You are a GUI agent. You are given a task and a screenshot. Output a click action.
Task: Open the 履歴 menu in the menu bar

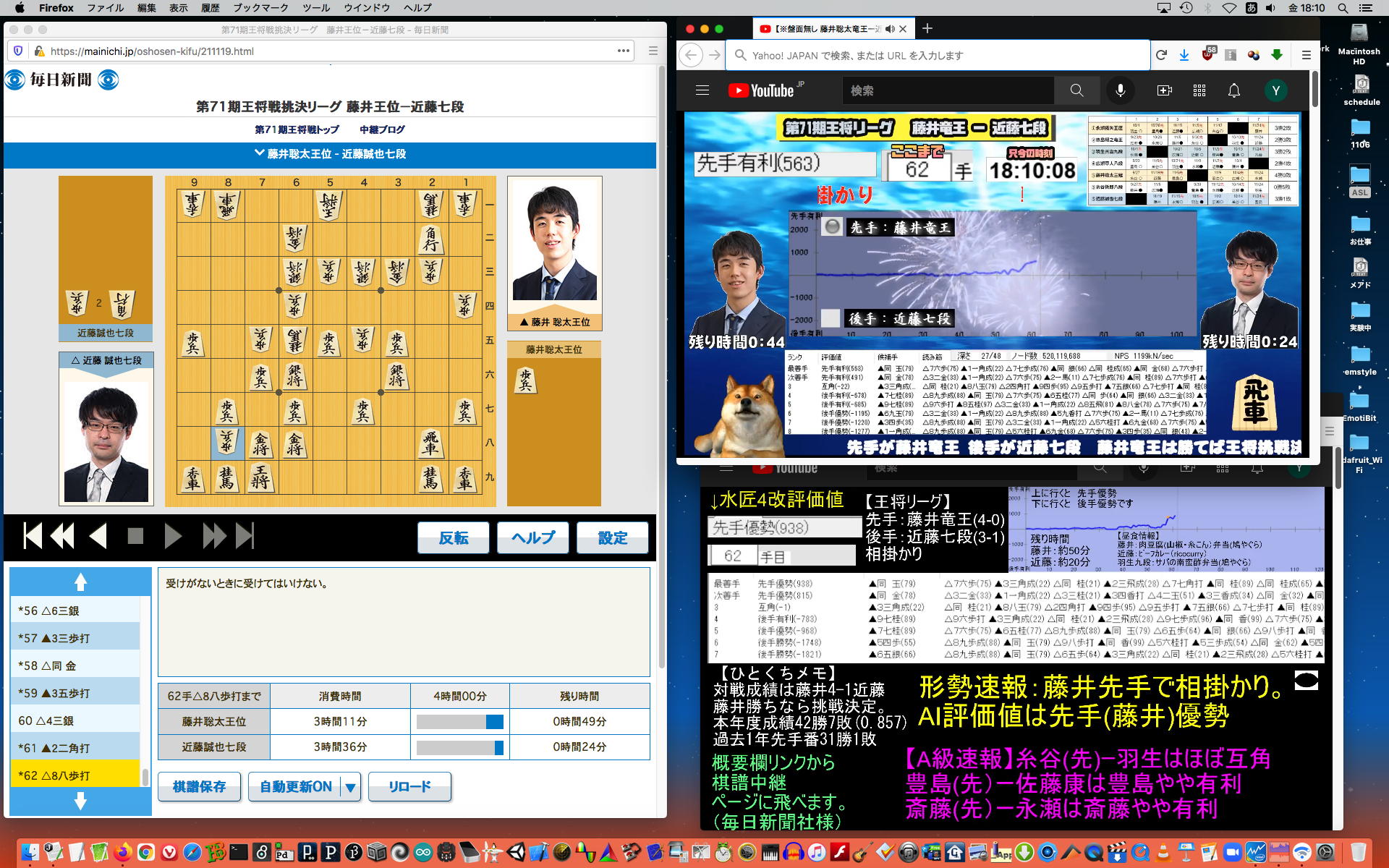(210, 8)
